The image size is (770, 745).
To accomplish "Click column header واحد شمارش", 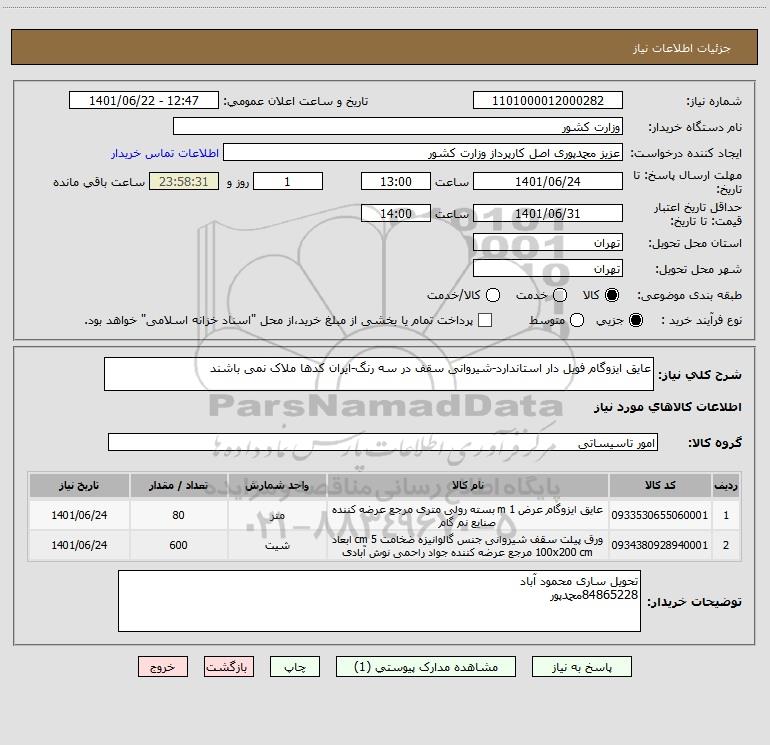I will click(277, 485).
